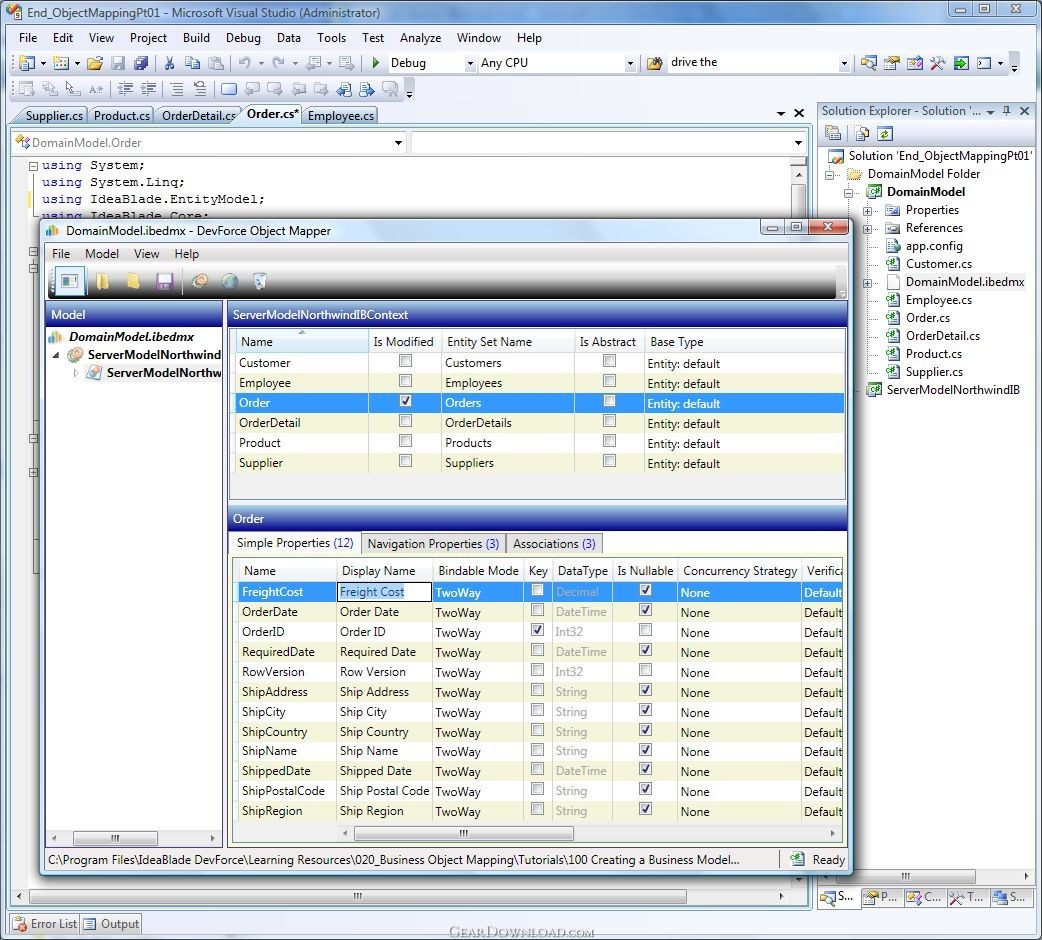Click the Bindable Mode column header
Image resolution: width=1042 pixels, height=940 pixels.
(478, 571)
